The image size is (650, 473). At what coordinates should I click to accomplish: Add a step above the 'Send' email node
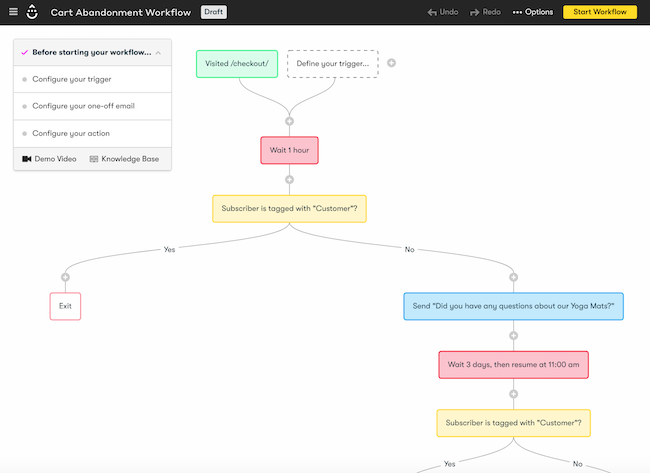coord(513,277)
